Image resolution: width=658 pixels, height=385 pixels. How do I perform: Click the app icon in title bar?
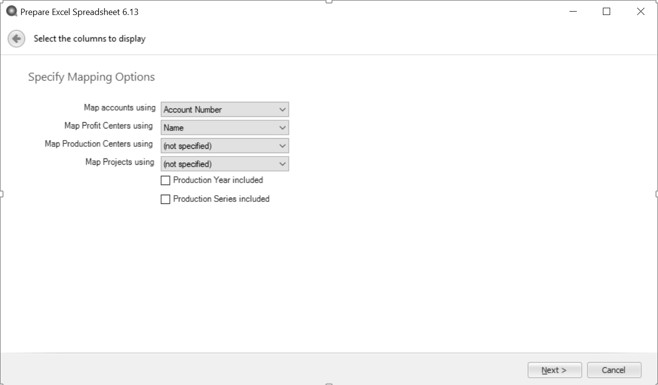[x=12, y=11]
